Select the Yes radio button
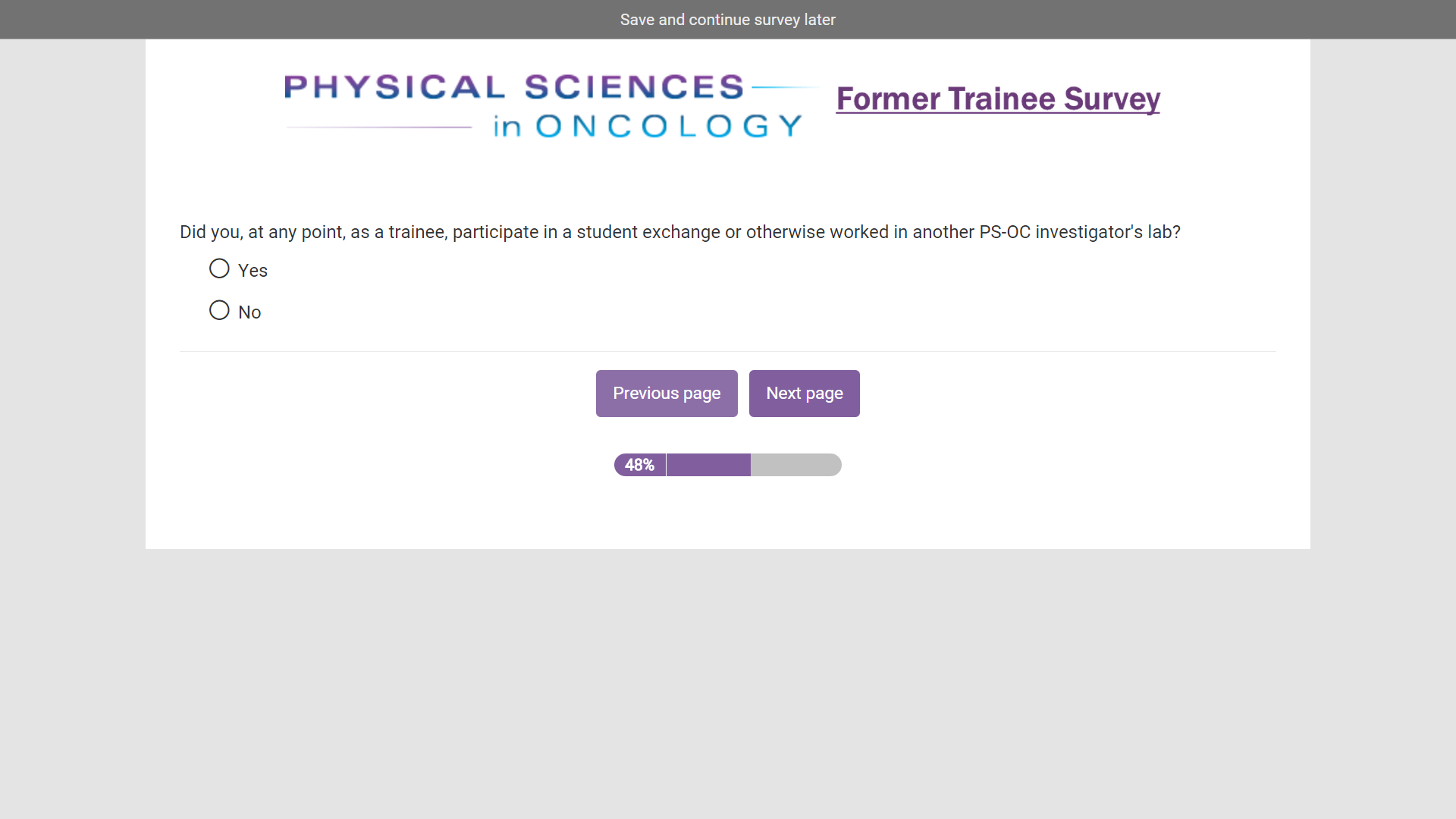1456x819 pixels. (219, 269)
